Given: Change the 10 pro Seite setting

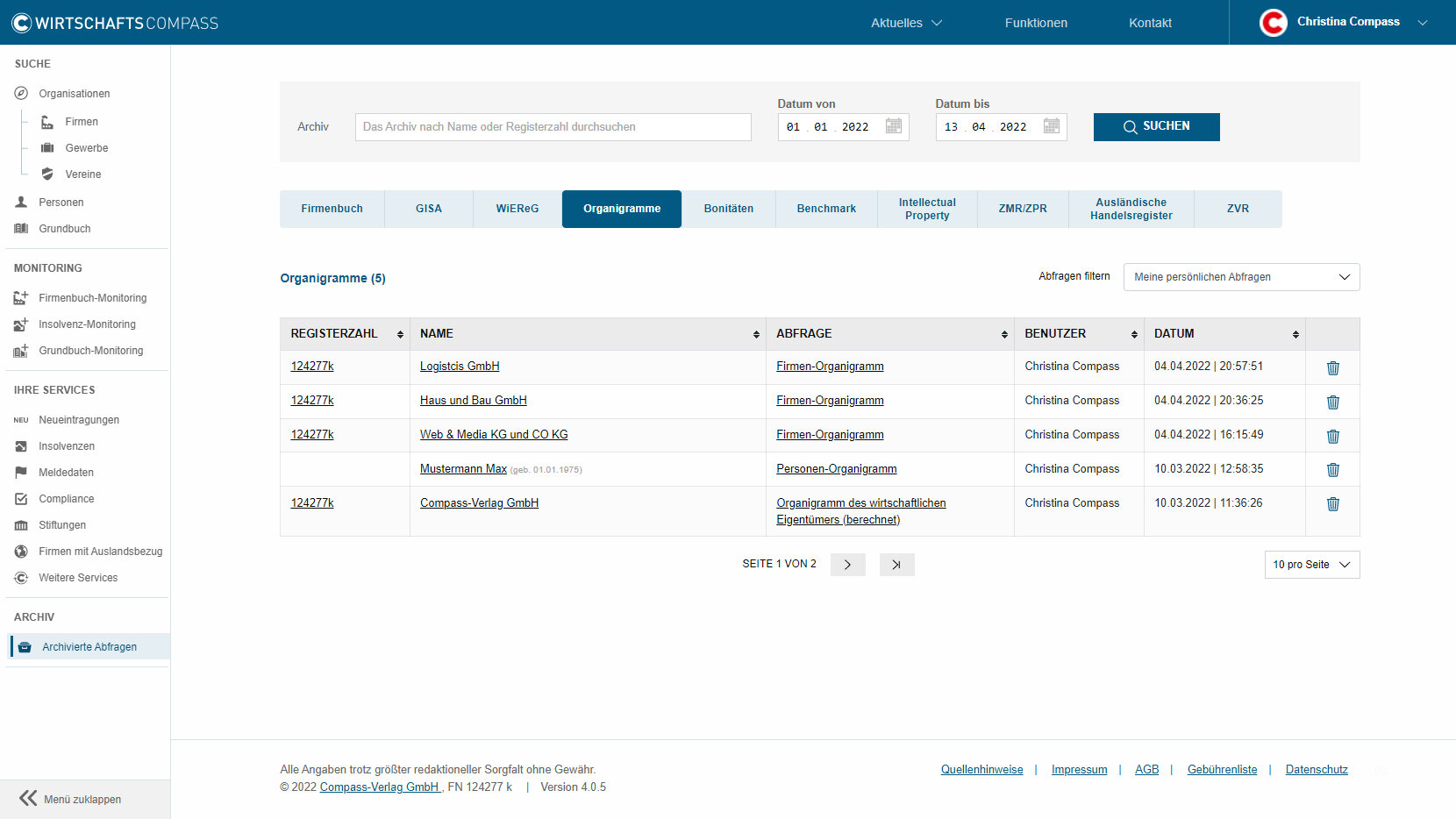Looking at the screenshot, I should click(x=1311, y=565).
